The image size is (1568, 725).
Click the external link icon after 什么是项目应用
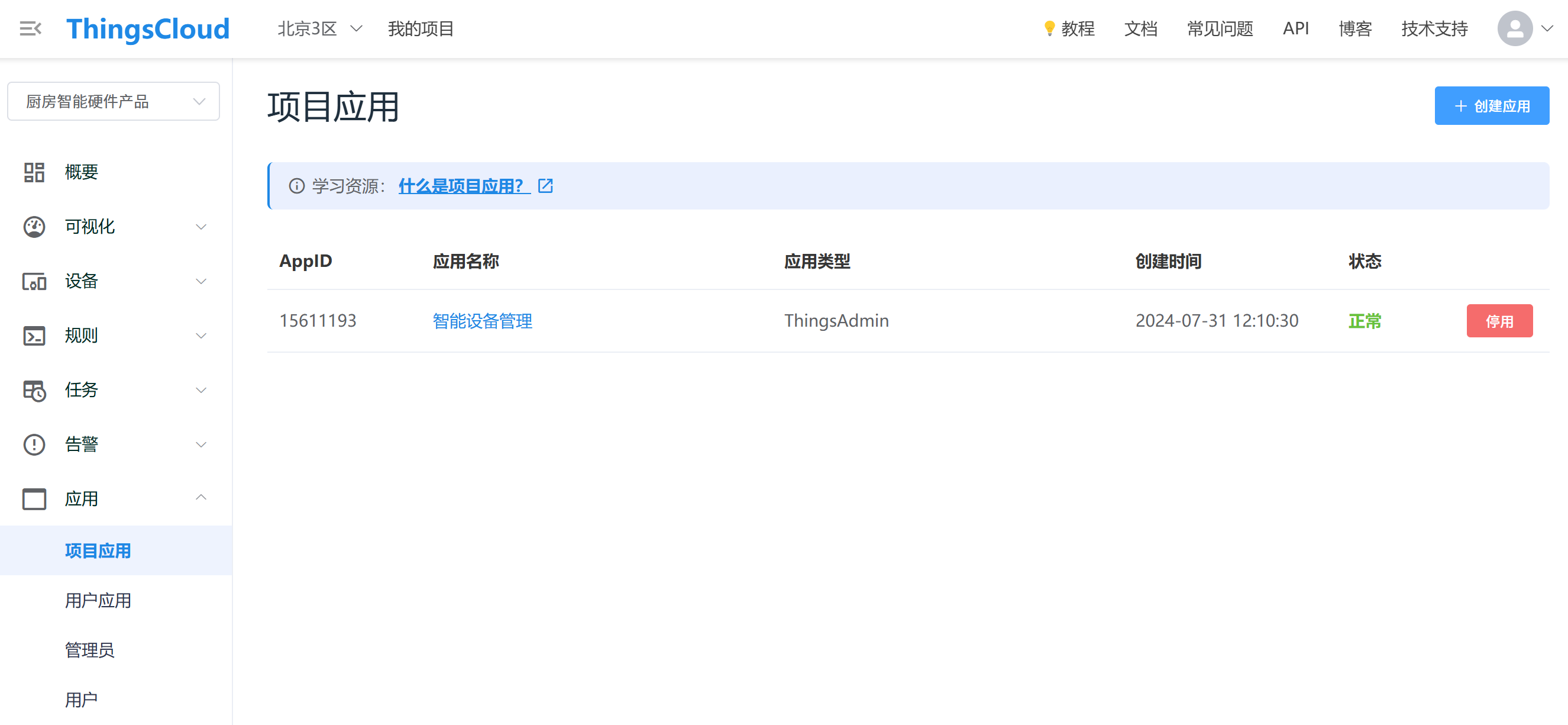tap(545, 186)
